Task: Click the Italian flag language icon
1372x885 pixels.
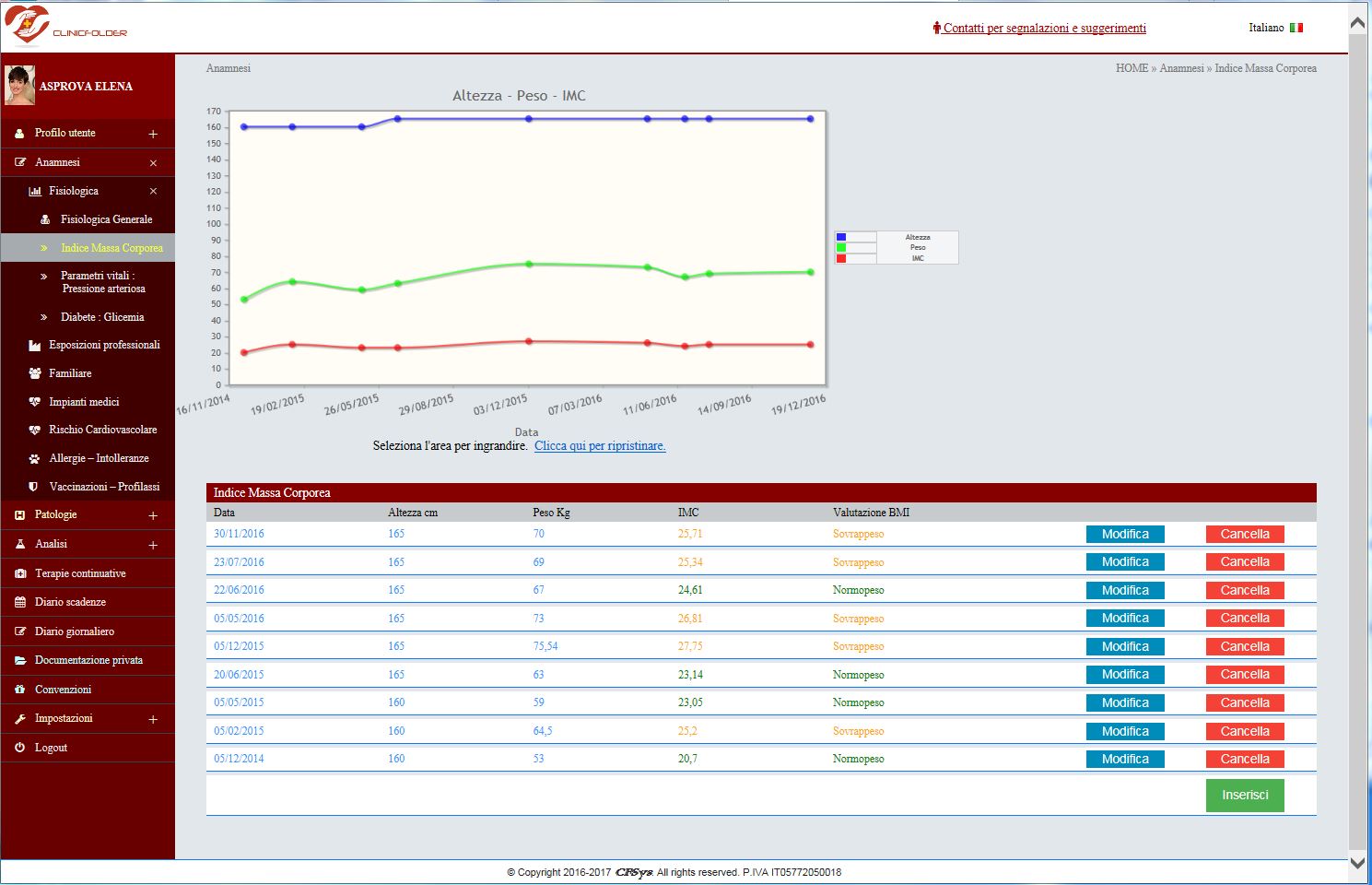Action: pyautogui.click(x=1296, y=28)
